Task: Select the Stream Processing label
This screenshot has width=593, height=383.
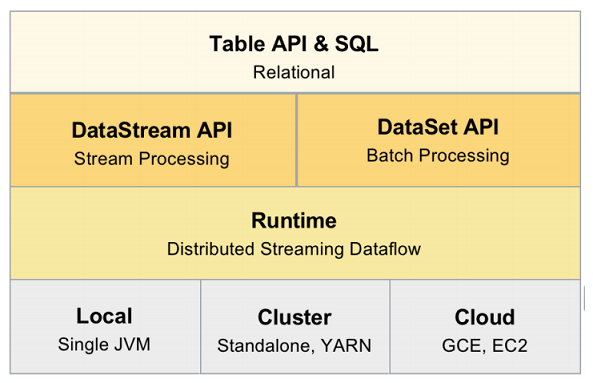Action: click(x=152, y=159)
